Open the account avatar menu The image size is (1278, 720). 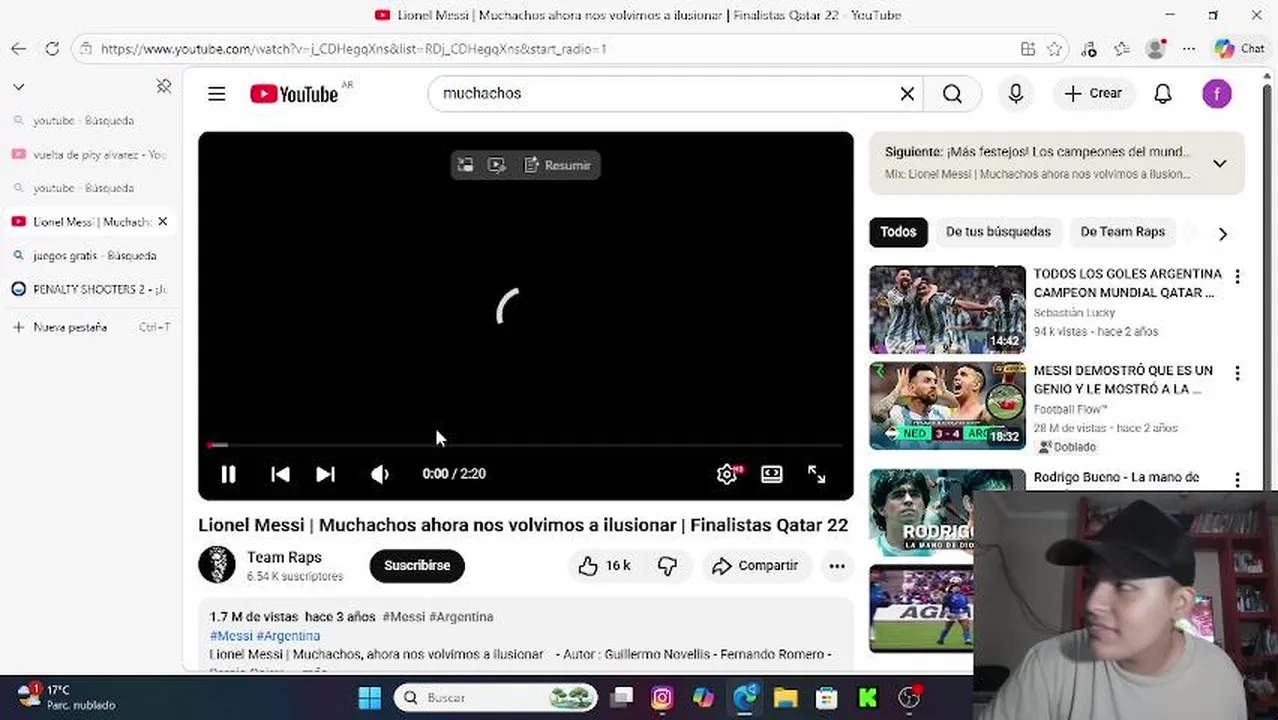pyautogui.click(x=1217, y=94)
